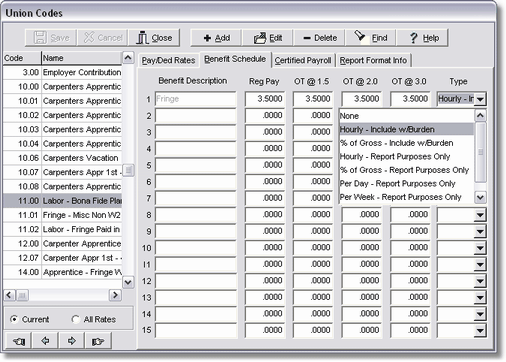This screenshot has width=506, height=362.
Task: Open the Help button
Action: (423, 38)
